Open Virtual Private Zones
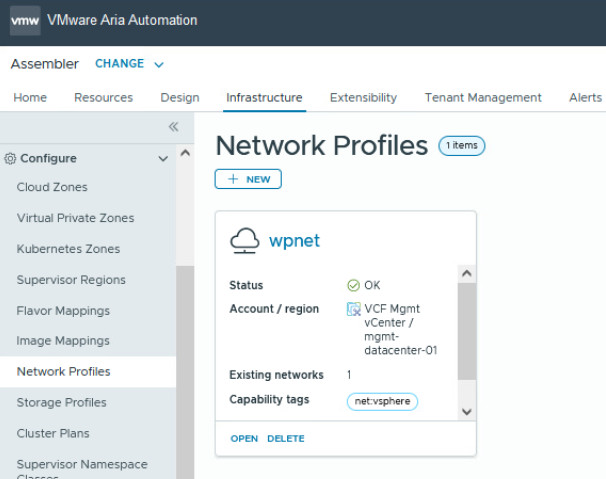This screenshot has width=606, height=479. 75,218
